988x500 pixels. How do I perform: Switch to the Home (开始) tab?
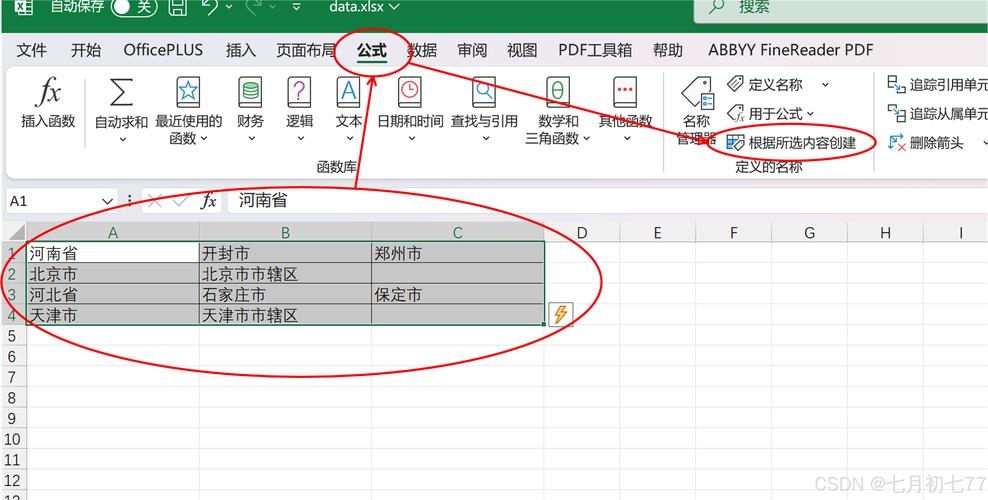[86, 50]
